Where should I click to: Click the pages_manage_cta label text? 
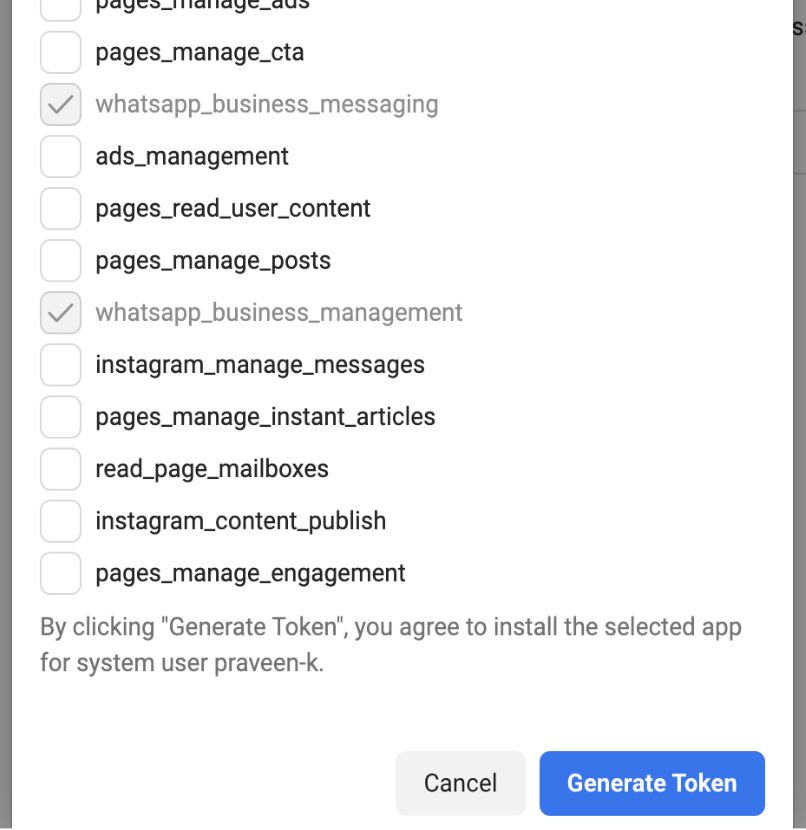click(x=200, y=53)
